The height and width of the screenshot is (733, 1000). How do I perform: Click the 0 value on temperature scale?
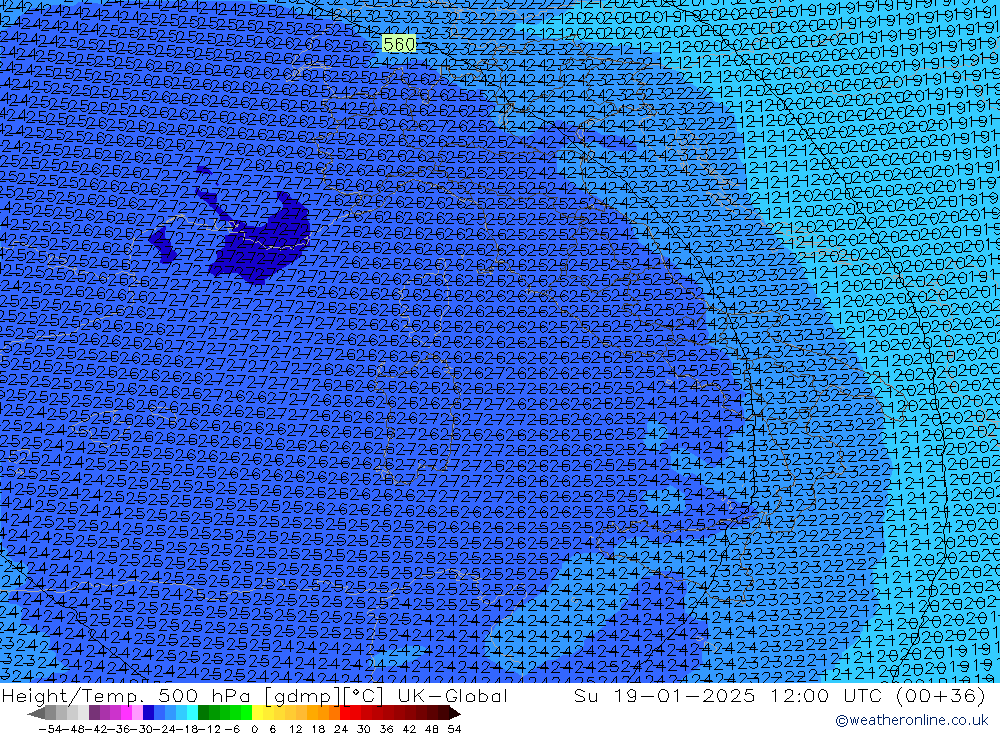click(254, 729)
